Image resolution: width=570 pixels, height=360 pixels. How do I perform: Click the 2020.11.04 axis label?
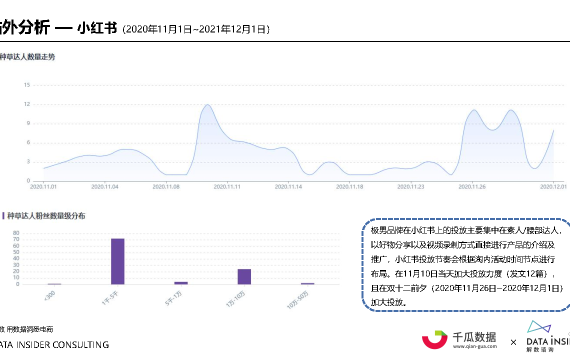point(105,187)
